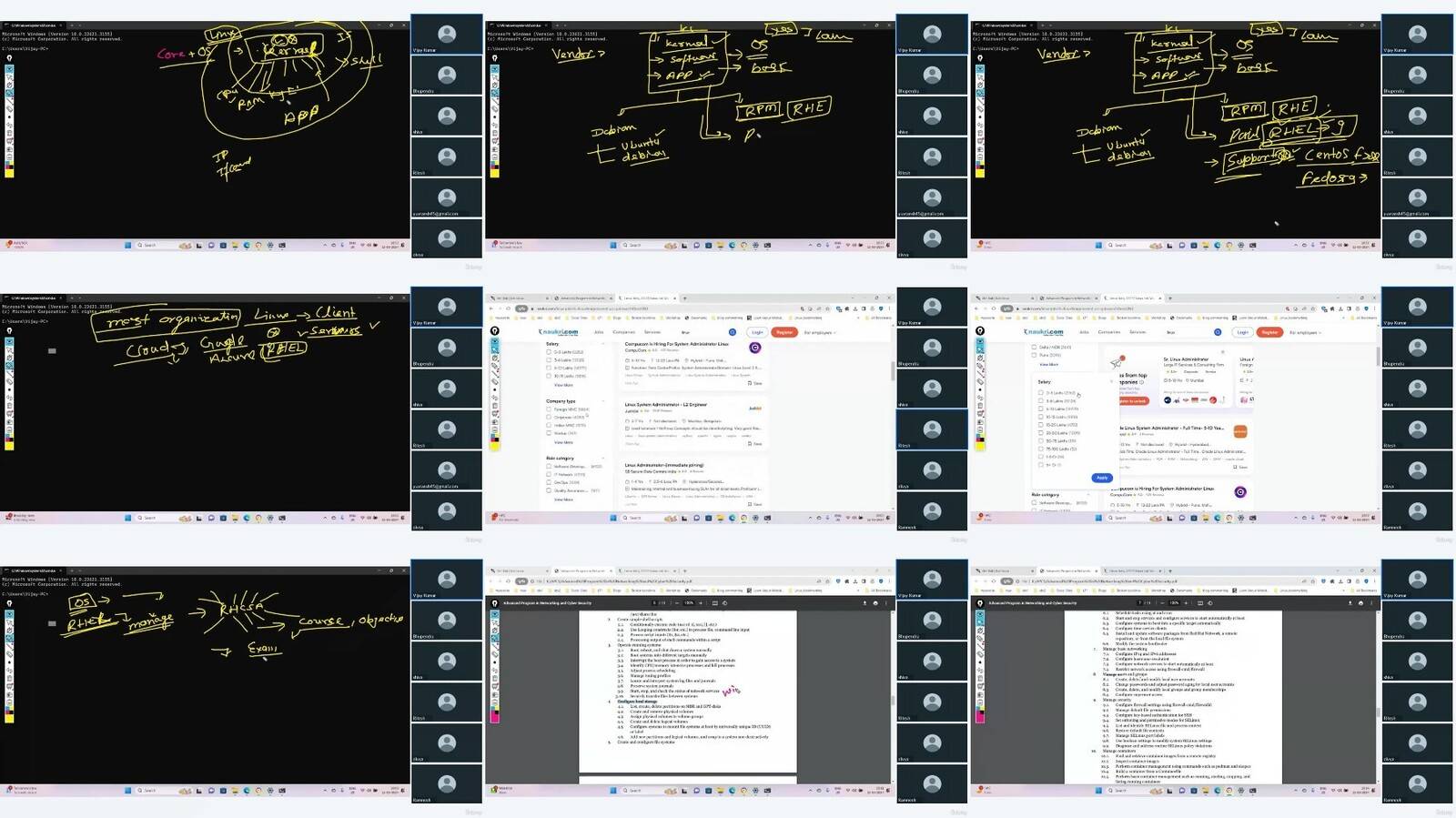Switch to Linux Jobs browser tab in pink-annotated PDF frame

pyautogui.click(x=646, y=571)
